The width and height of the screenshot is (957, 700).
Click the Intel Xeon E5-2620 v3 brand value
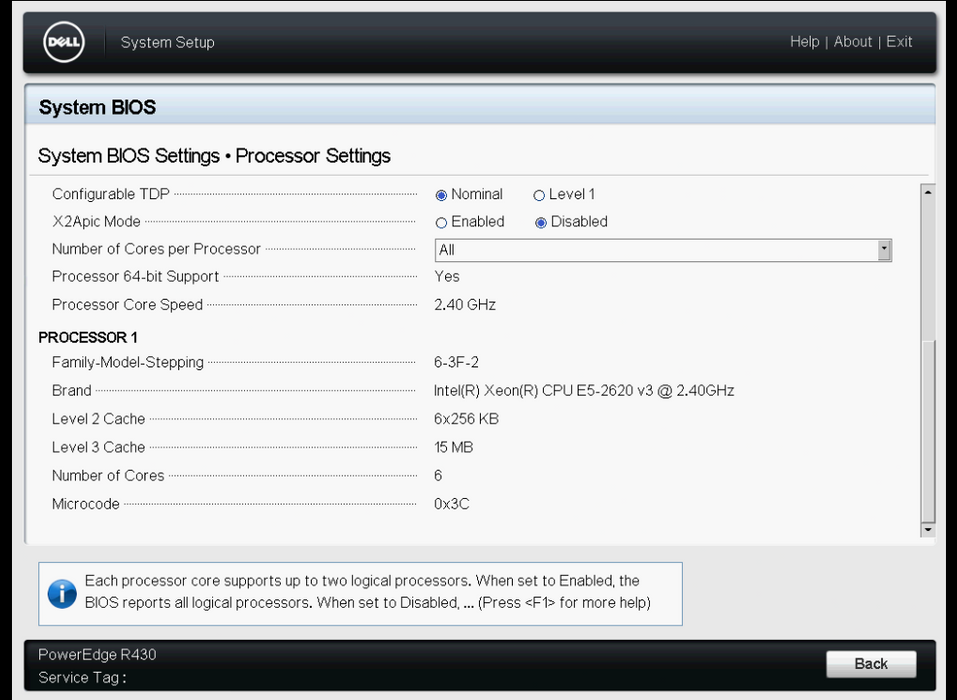click(583, 391)
